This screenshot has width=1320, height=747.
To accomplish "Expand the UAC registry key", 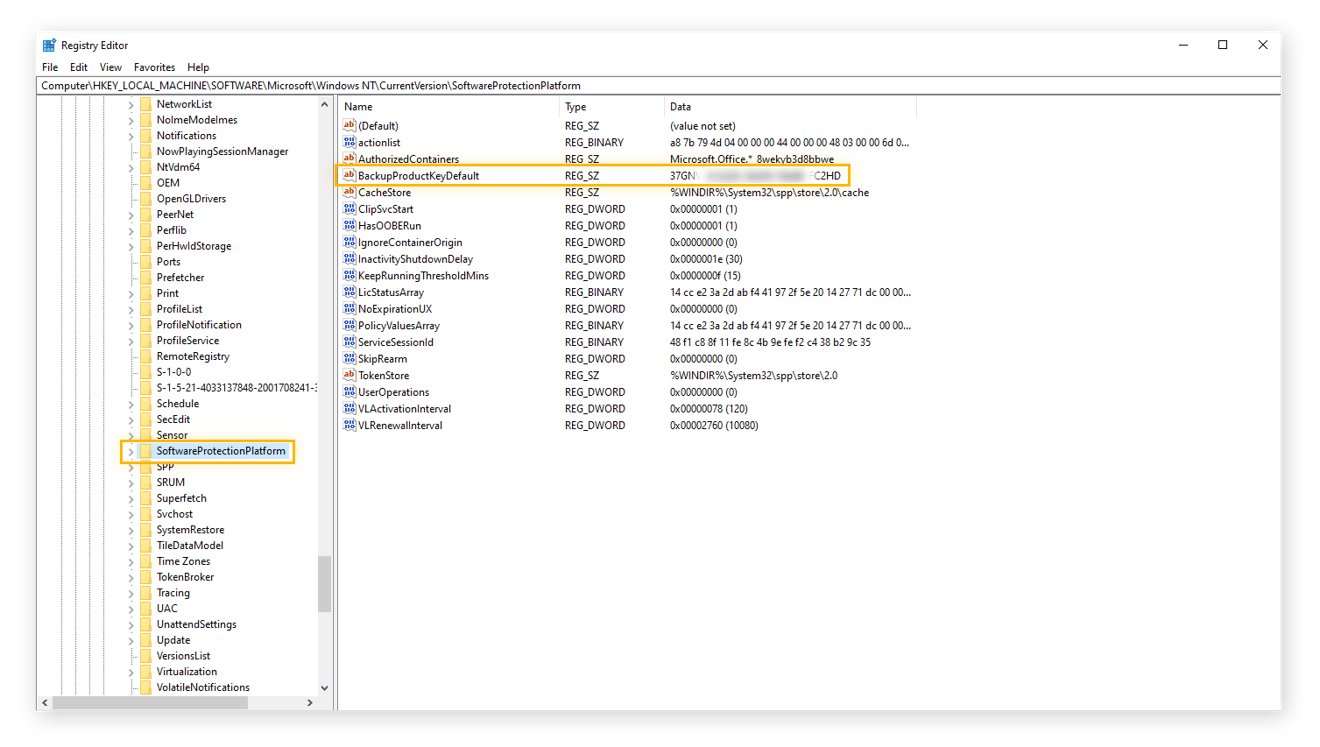I will coord(130,608).
